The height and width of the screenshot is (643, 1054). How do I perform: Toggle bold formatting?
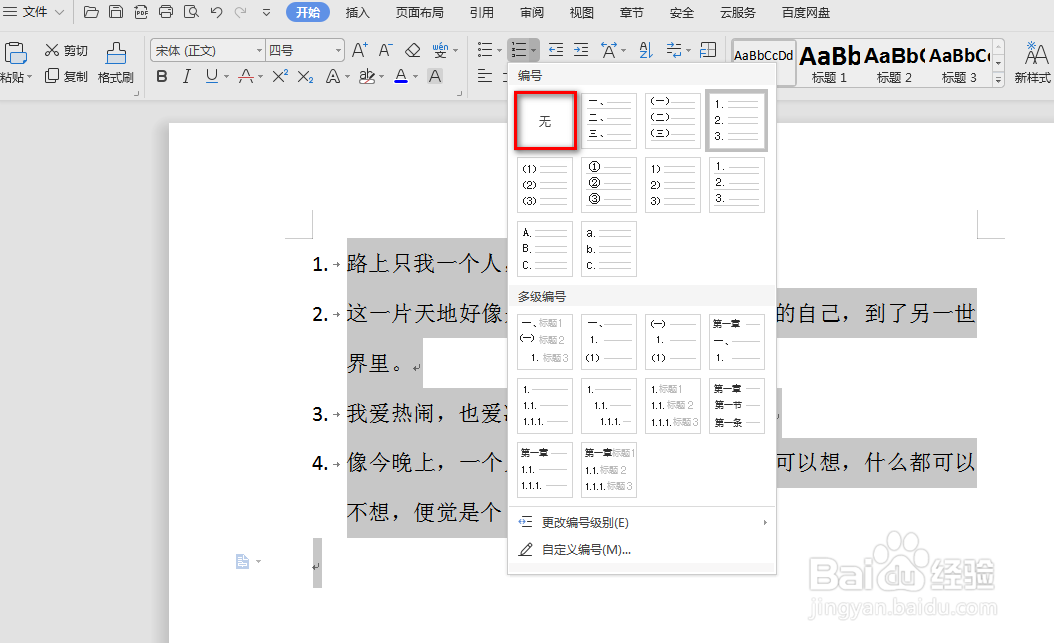pyautogui.click(x=161, y=74)
